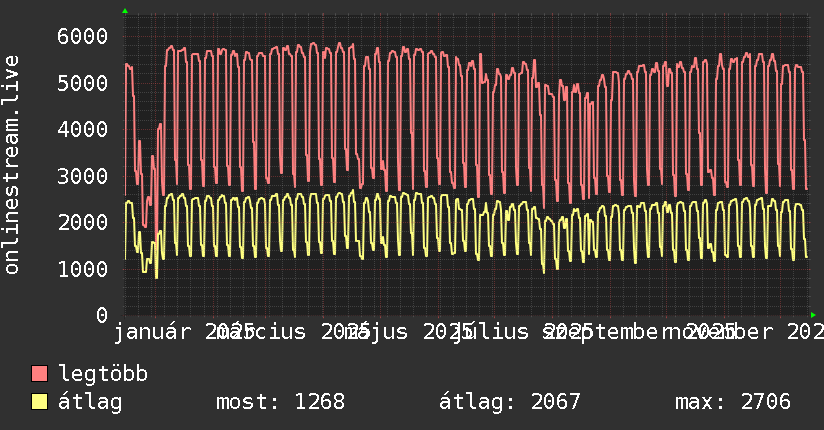Viewport: 824px width, 430px height.
Task: Click the átlag: 2067 statistic
Action: pyautogui.click(x=510, y=402)
